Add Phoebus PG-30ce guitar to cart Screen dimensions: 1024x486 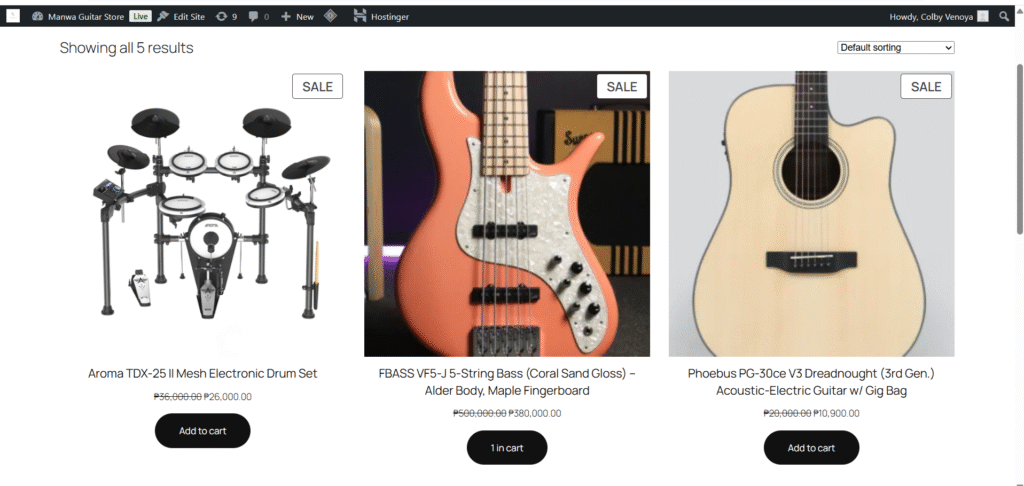(x=811, y=447)
